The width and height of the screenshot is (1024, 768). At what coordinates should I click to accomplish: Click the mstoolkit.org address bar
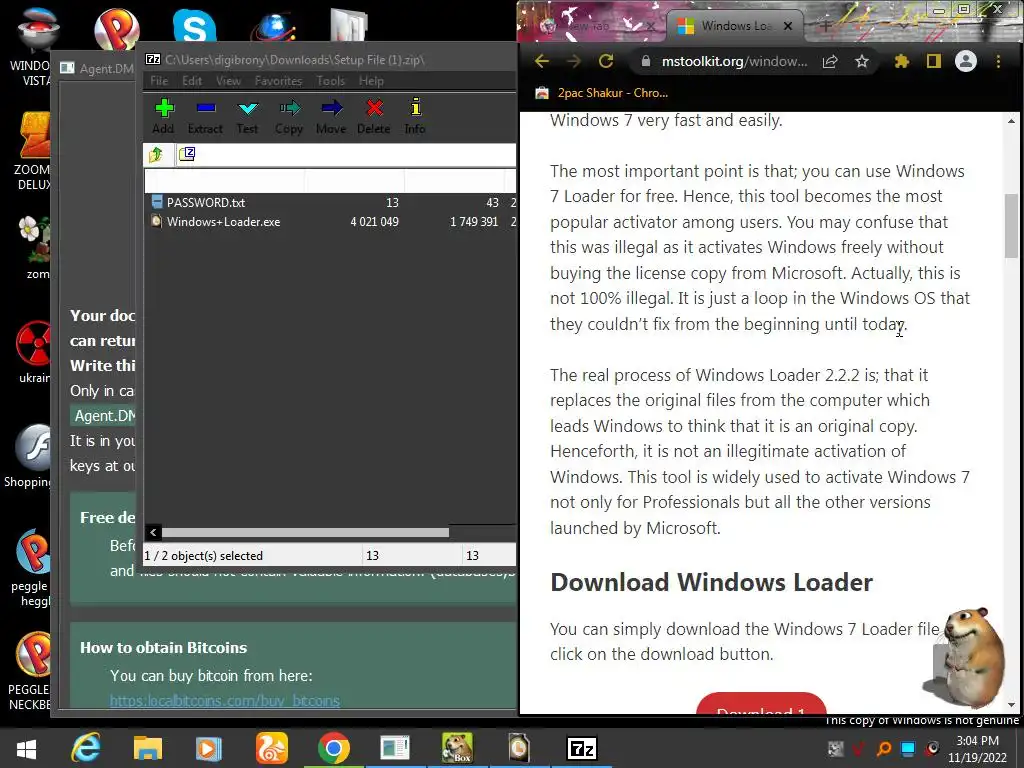734,61
